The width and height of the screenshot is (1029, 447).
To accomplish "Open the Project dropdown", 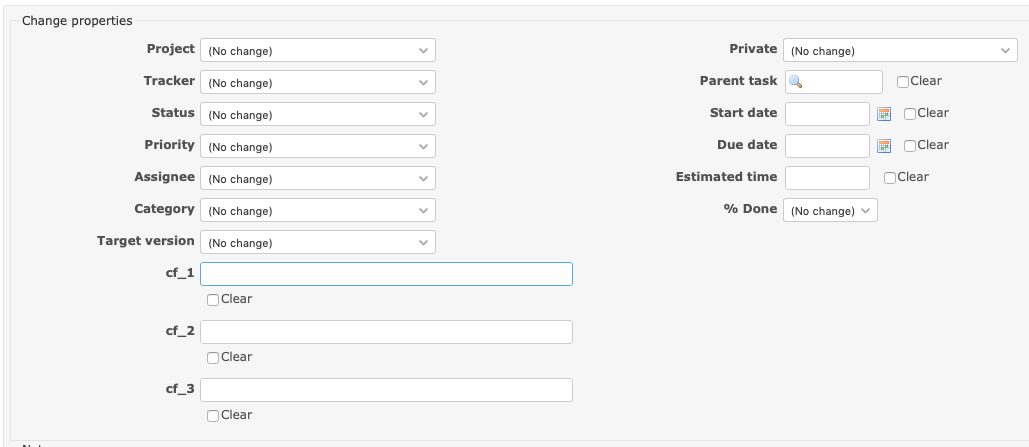I will (x=318, y=50).
